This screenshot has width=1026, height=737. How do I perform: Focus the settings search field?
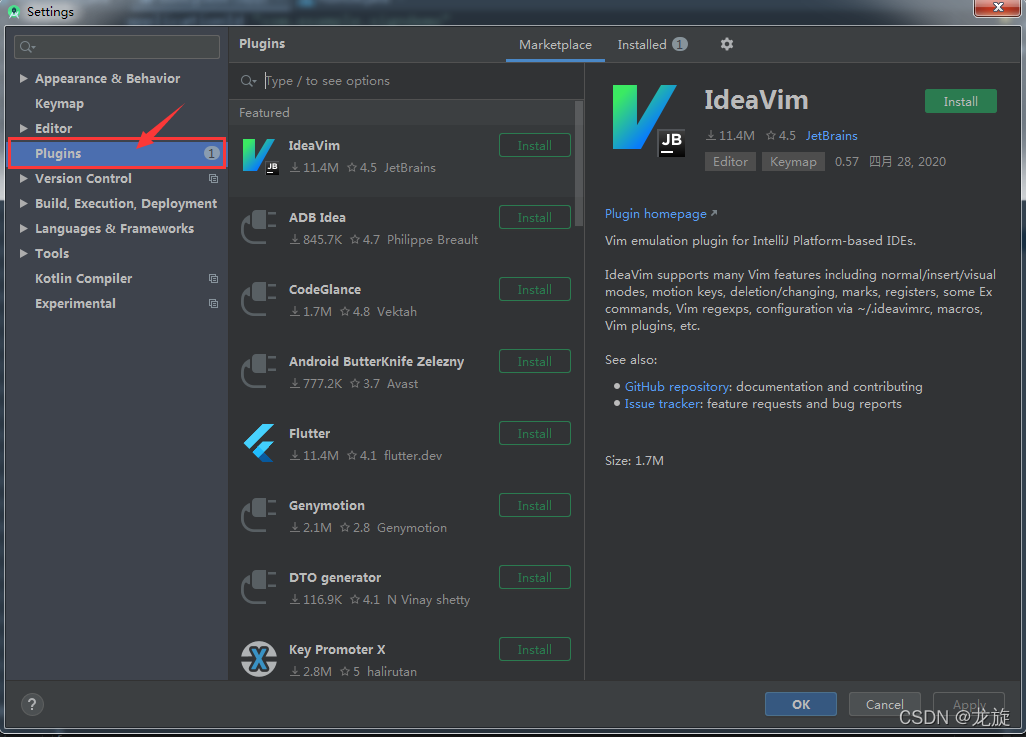tap(117, 47)
